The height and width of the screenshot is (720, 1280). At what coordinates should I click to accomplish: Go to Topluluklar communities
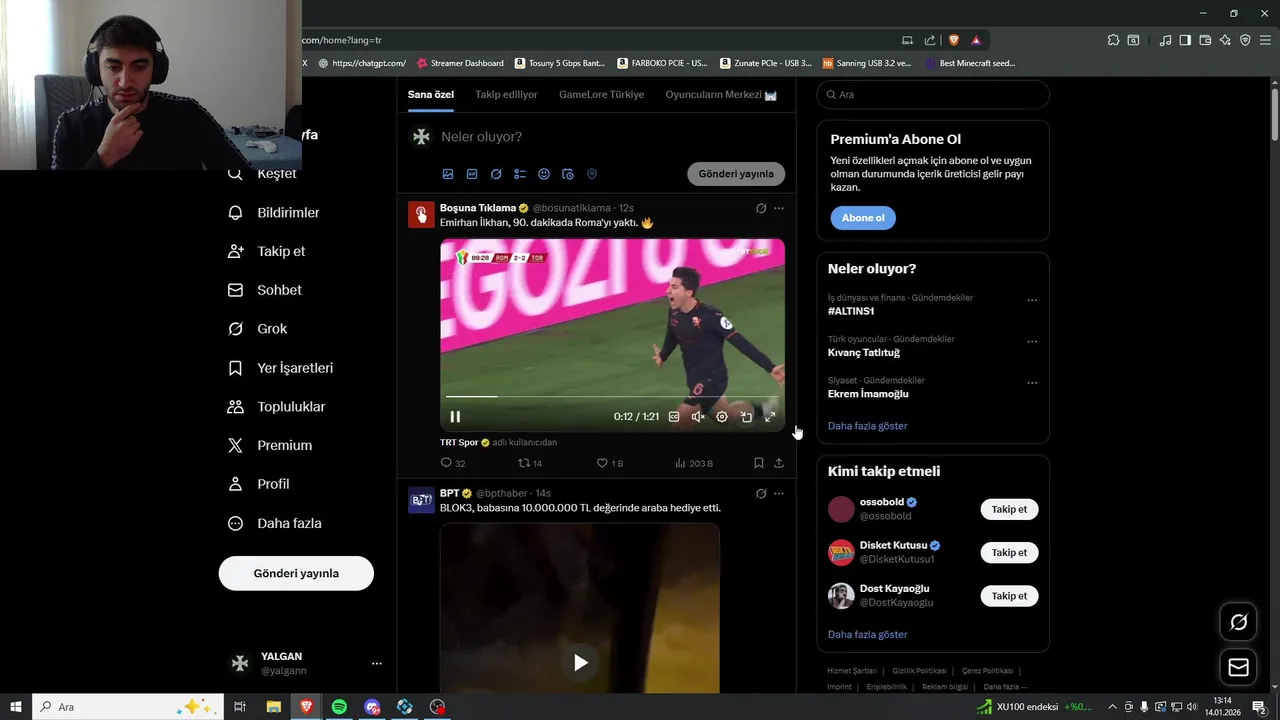click(276, 407)
